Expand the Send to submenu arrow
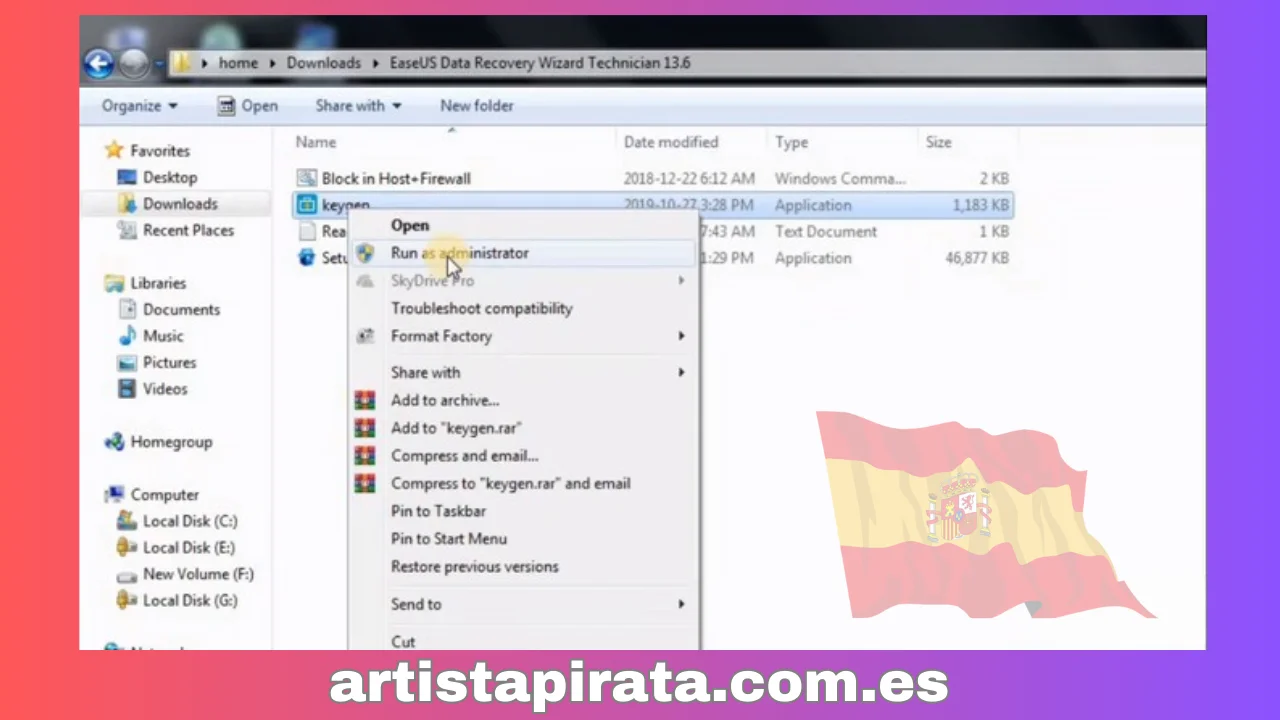This screenshot has height=720, width=1280. coord(682,605)
